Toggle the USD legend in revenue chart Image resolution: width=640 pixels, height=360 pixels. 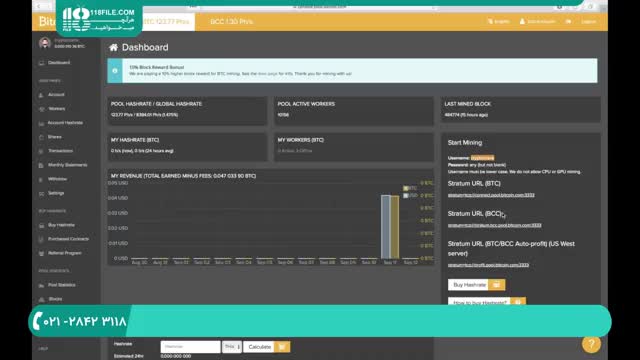[410, 196]
